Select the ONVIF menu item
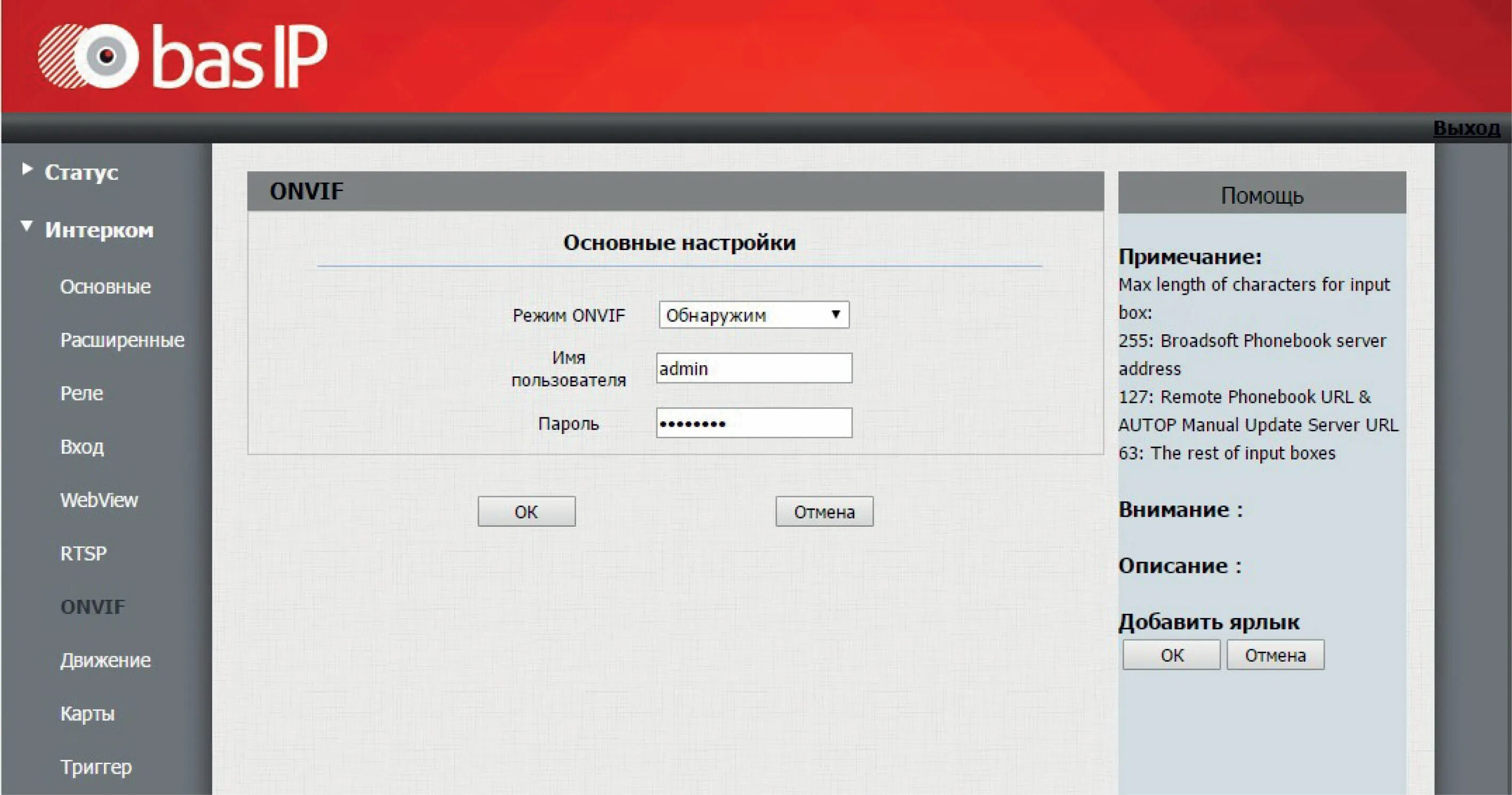This screenshot has width=1512, height=795. (x=93, y=607)
